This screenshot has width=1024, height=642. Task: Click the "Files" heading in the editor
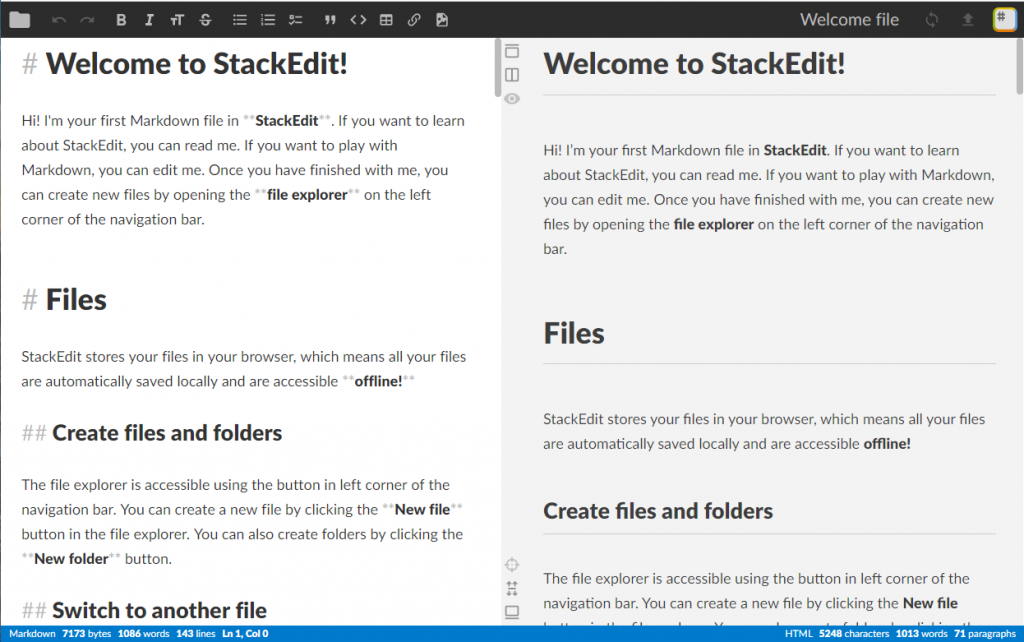76,300
